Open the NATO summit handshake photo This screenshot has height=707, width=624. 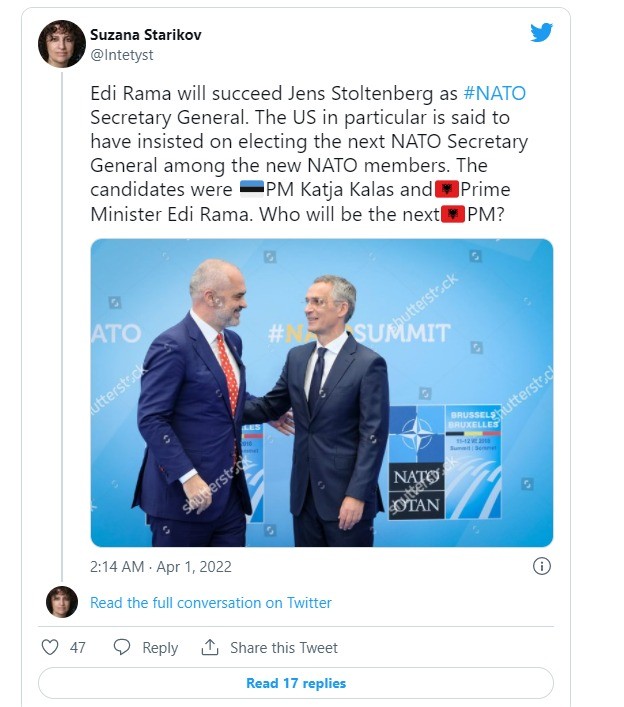[x=322, y=392]
